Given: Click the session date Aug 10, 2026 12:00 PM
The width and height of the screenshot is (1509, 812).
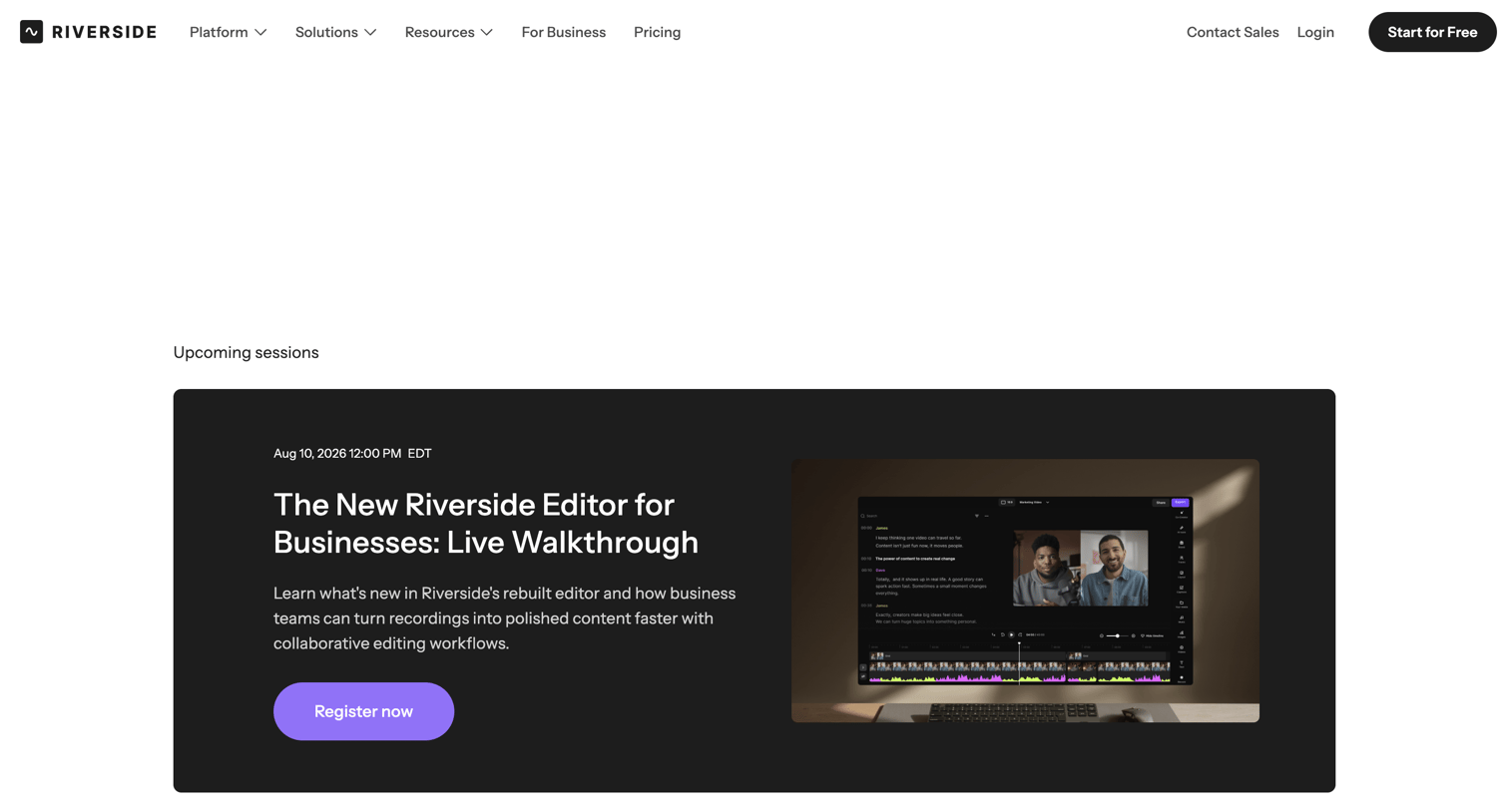Looking at the screenshot, I should click(337, 453).
